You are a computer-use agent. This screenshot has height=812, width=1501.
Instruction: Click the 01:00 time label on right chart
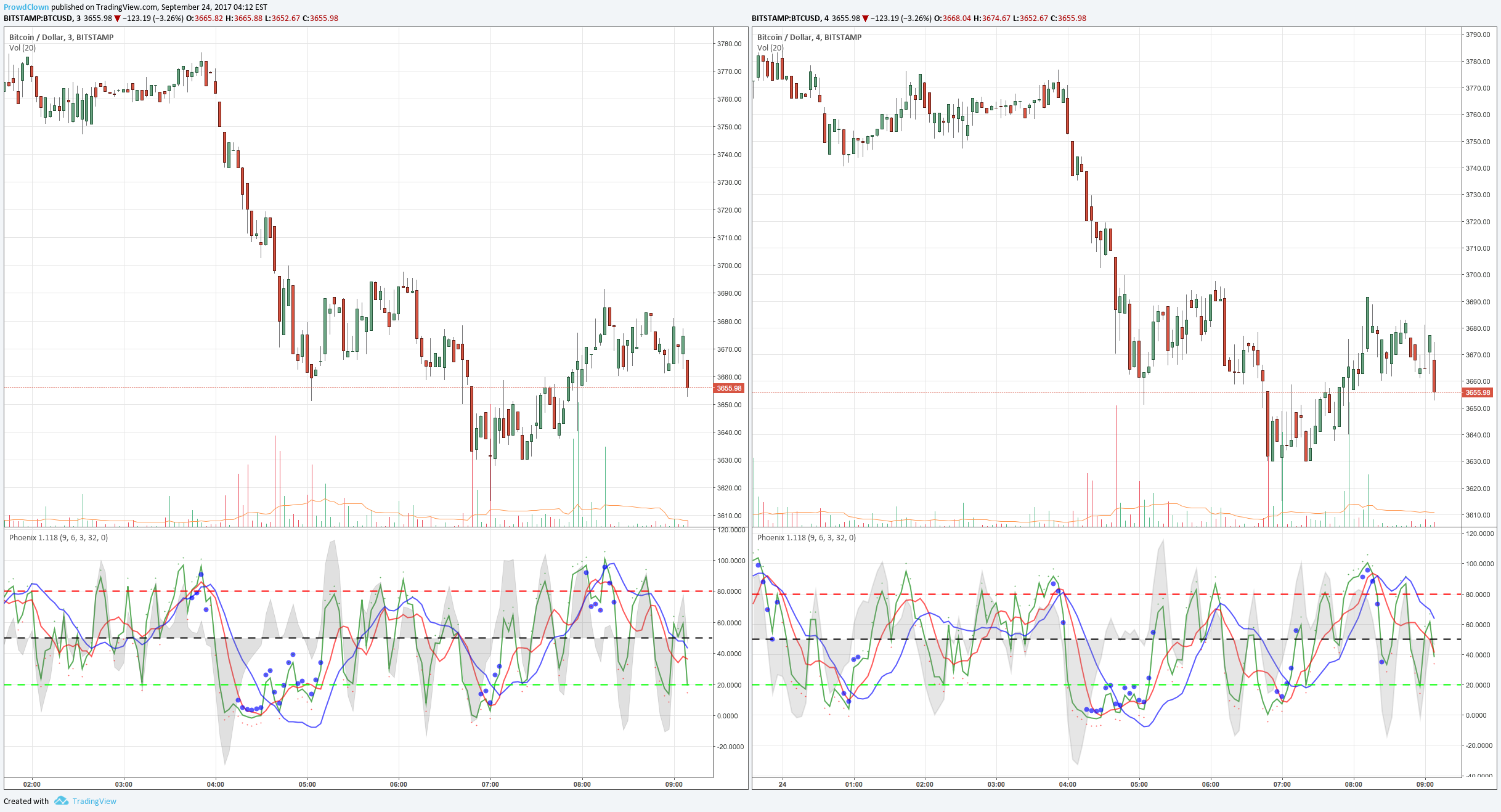[854, 784]
